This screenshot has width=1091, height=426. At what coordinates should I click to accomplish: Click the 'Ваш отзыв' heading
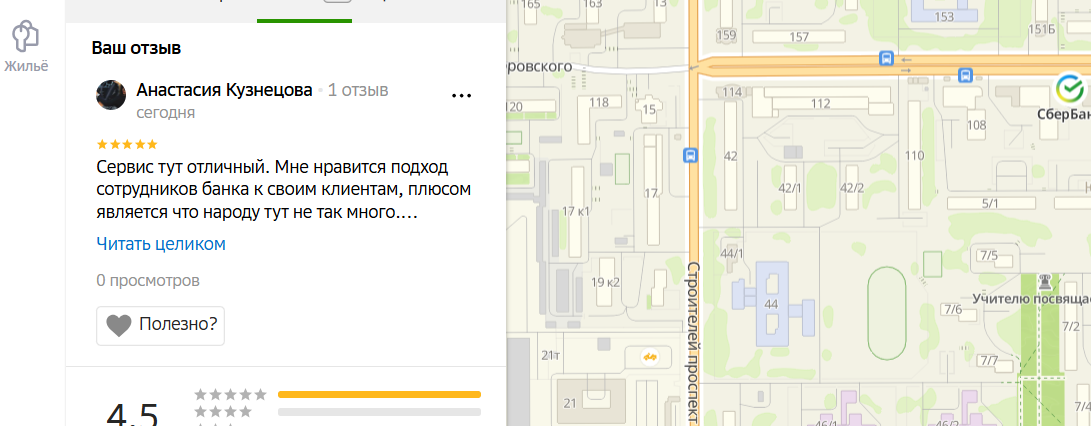pos(136,49)
